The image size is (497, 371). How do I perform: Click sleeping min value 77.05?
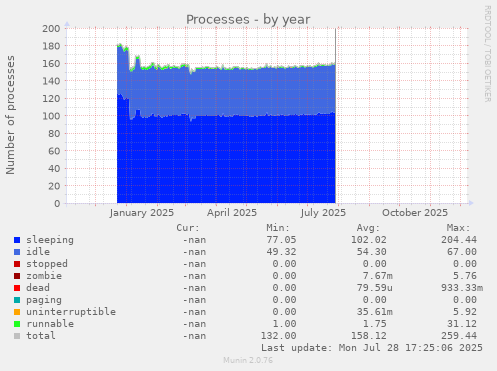tap(281, 240)
